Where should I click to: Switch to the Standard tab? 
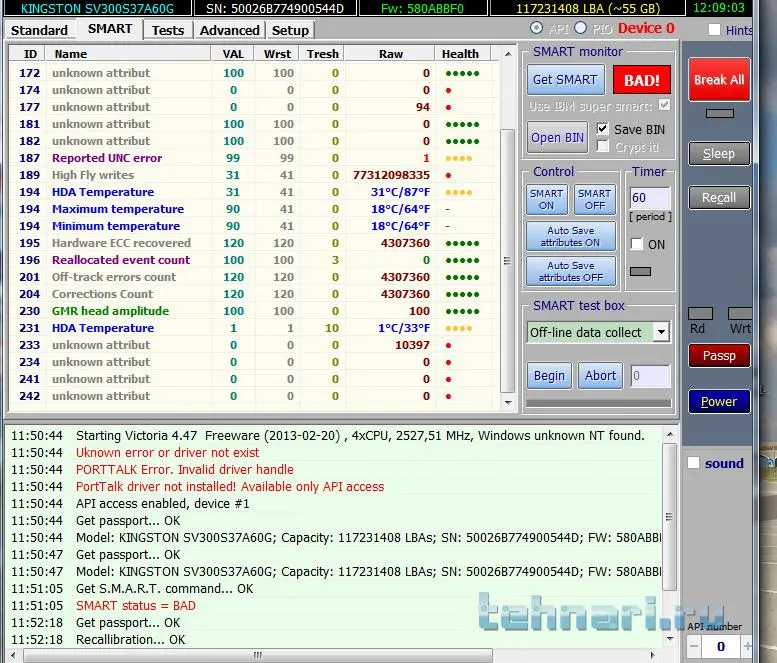pyautogui.click(x=39, y=30)
